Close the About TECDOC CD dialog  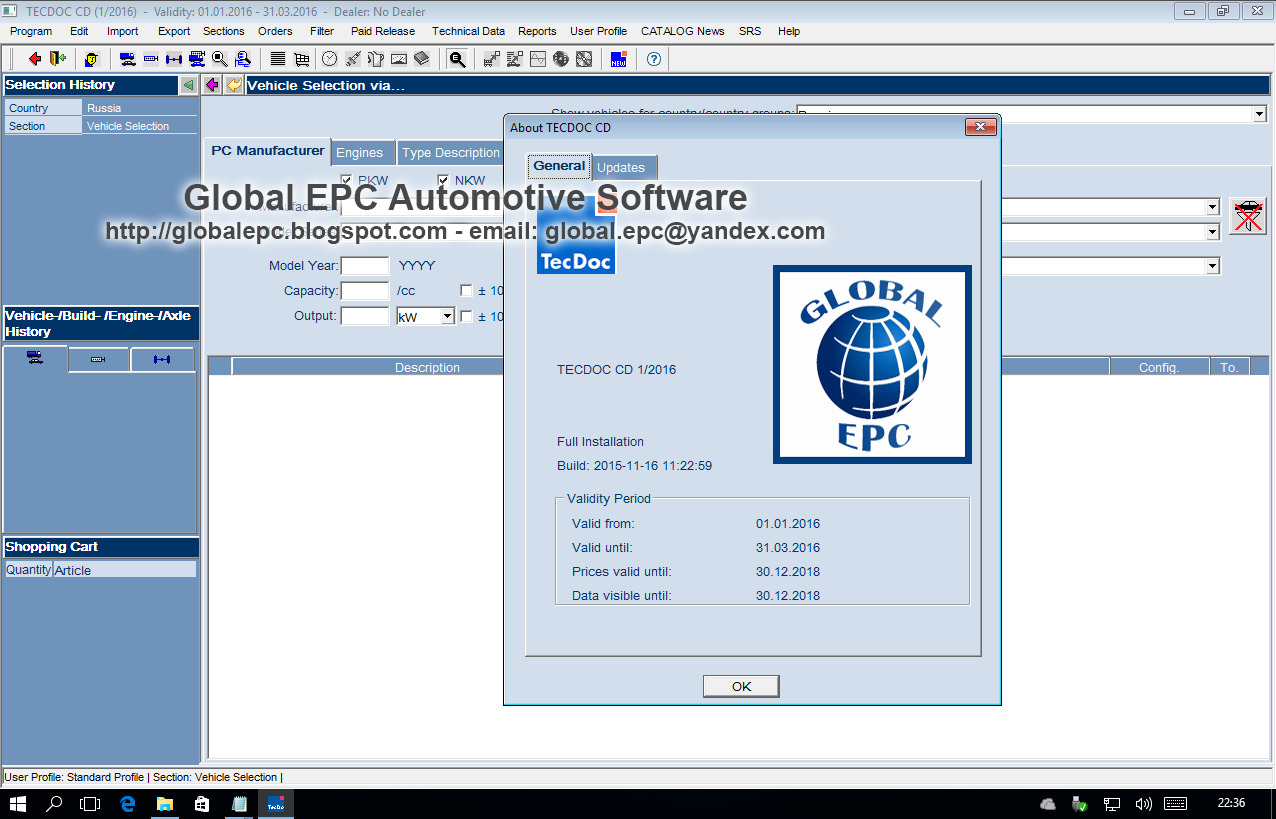tap(979, 127)
